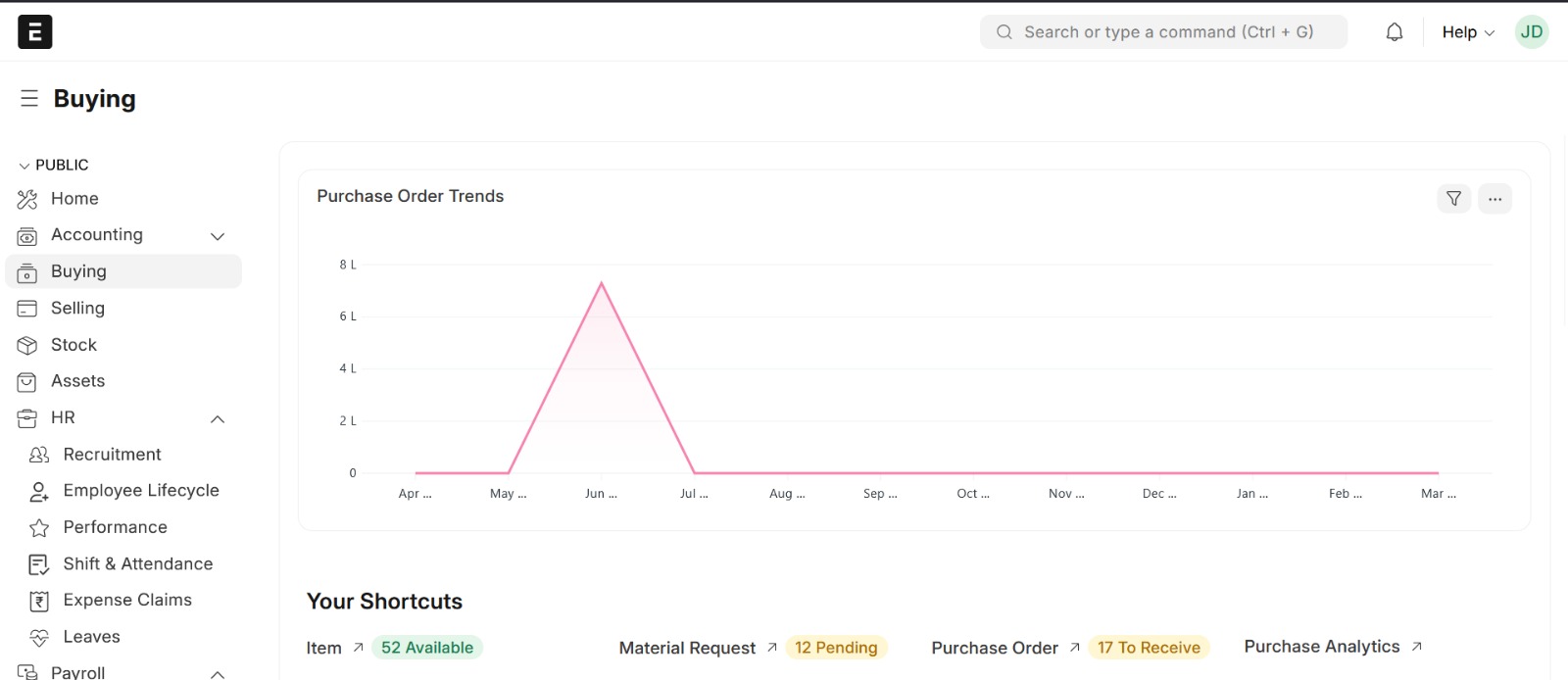This screenshot has height=680, width=1568.
Task: Click the Performance star icon
Action: [39, 528]
